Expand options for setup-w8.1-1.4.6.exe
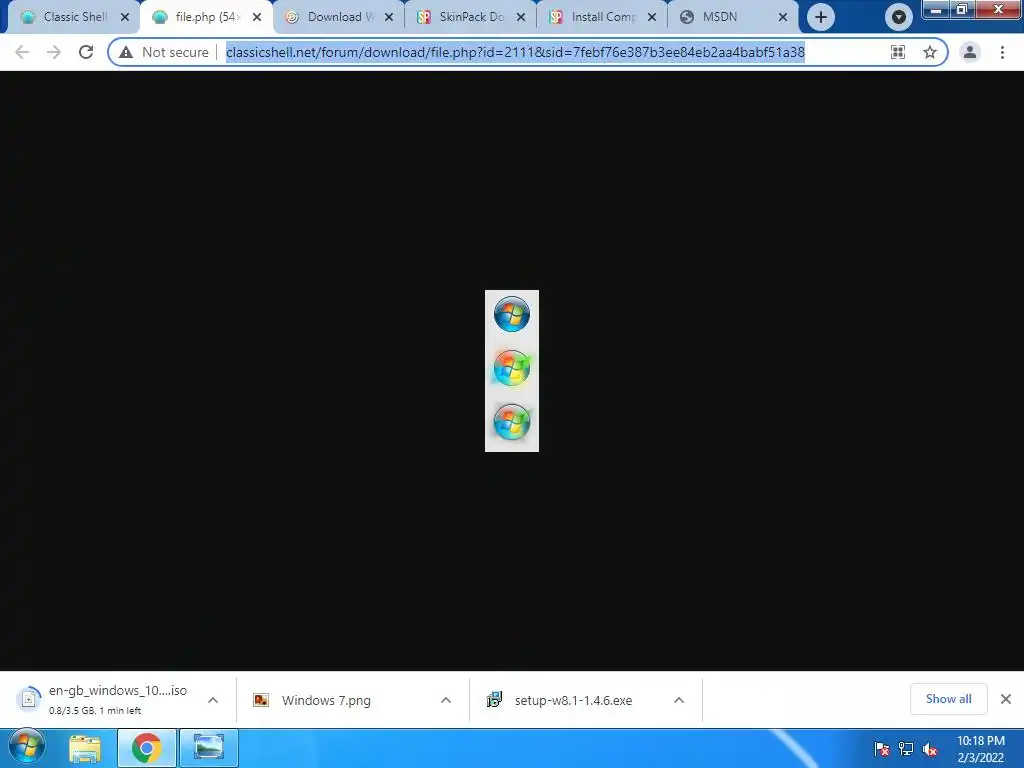 click(x=679, y=700)
